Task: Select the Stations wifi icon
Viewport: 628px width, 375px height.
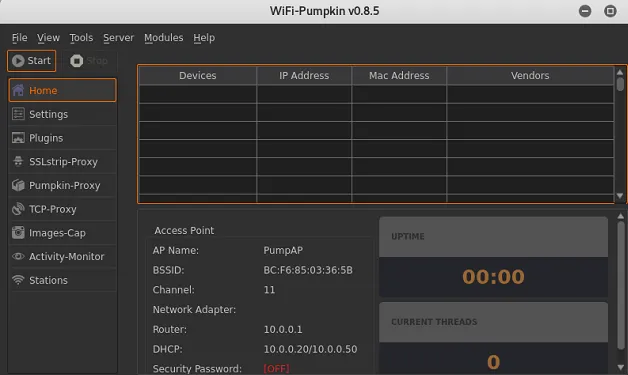Action: [x=18, y=280]
